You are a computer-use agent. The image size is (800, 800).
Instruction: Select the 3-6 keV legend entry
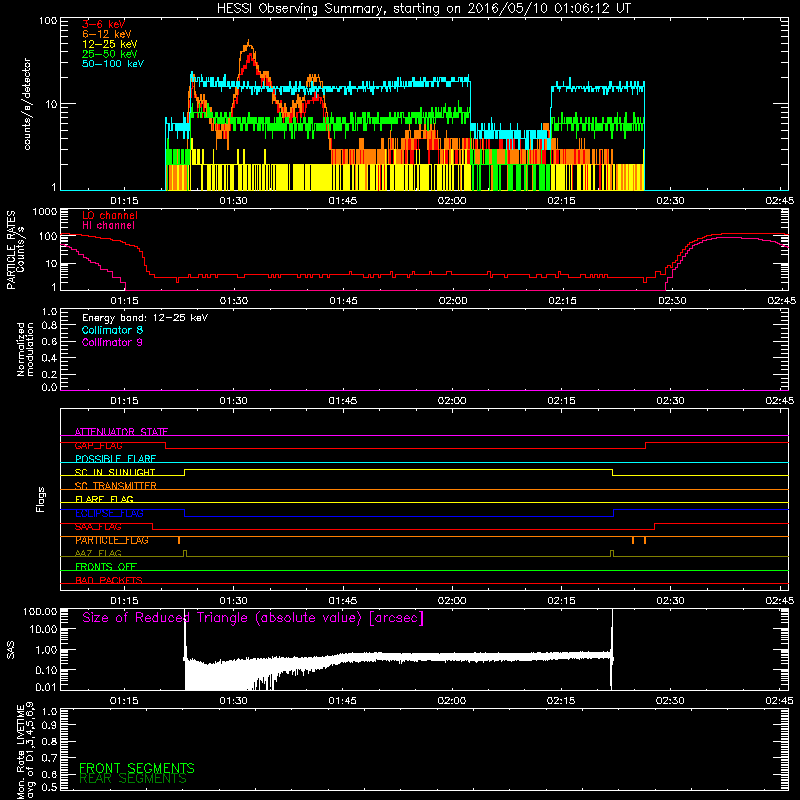pos(103,24)
